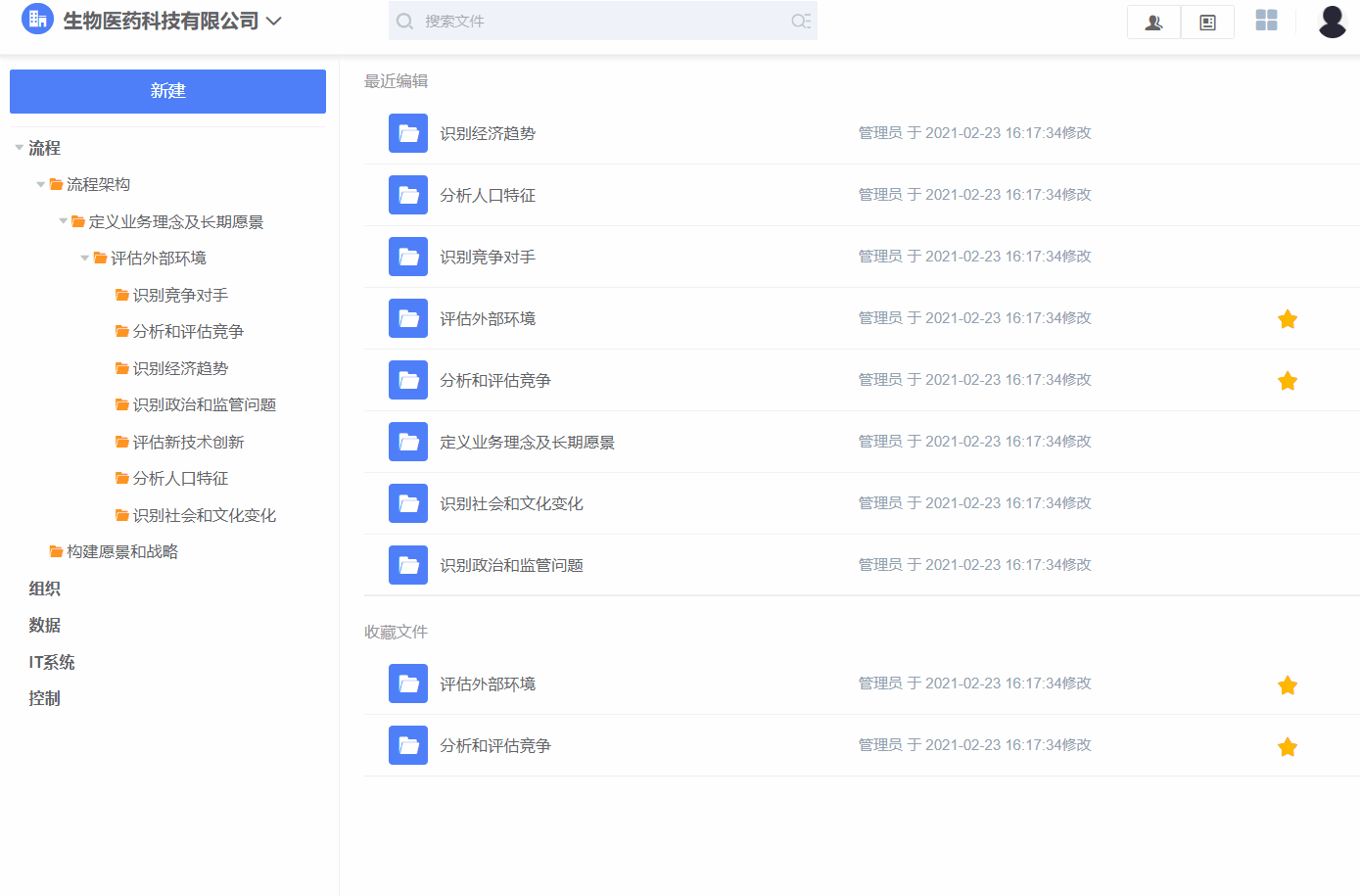Screen dimensions: 1360x896
Task: Click inside the 搜索文件 search field
Action: (x=587, y=21)
